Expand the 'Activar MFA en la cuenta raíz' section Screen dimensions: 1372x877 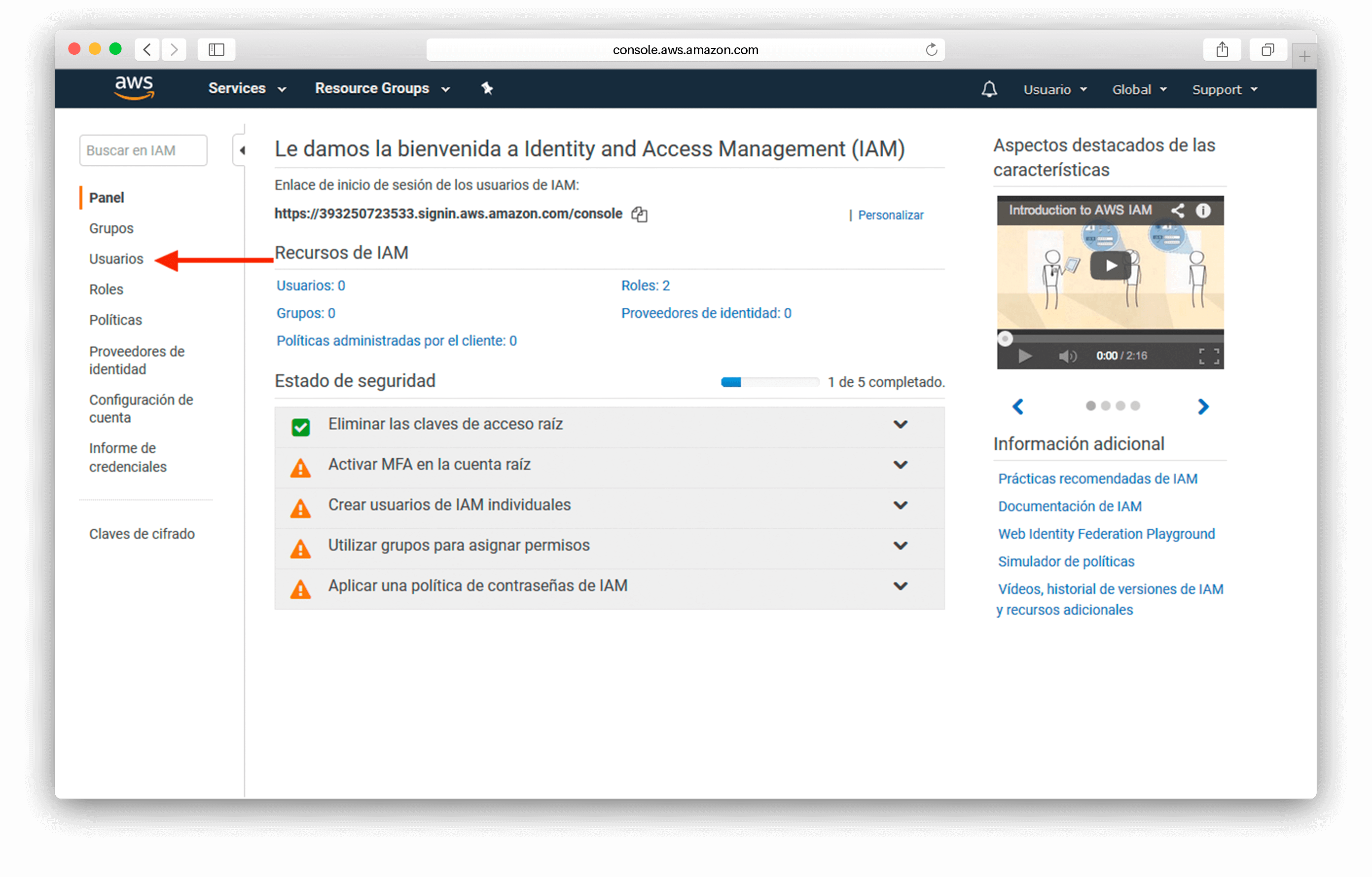pyautogui.click(x=900, y=463)
